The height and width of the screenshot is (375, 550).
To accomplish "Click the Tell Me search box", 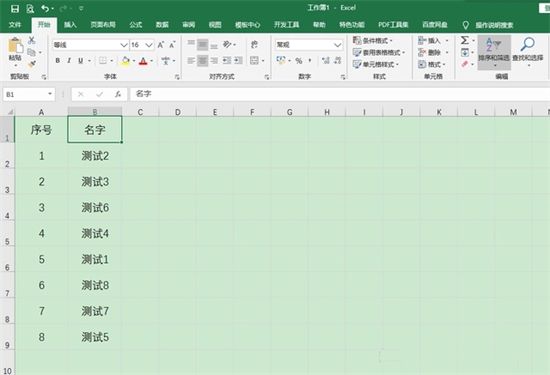I will click(494, 25).
